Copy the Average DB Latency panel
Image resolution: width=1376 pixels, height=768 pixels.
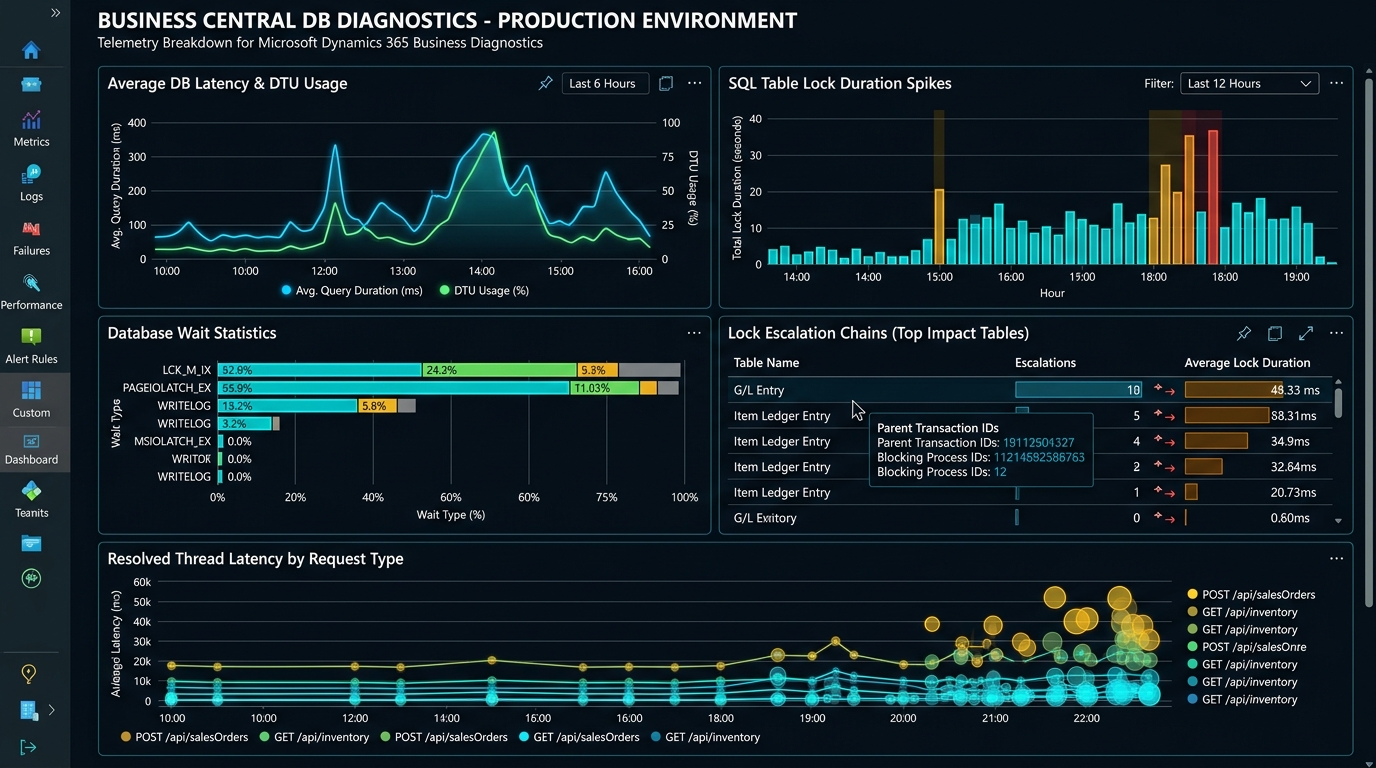666,84
